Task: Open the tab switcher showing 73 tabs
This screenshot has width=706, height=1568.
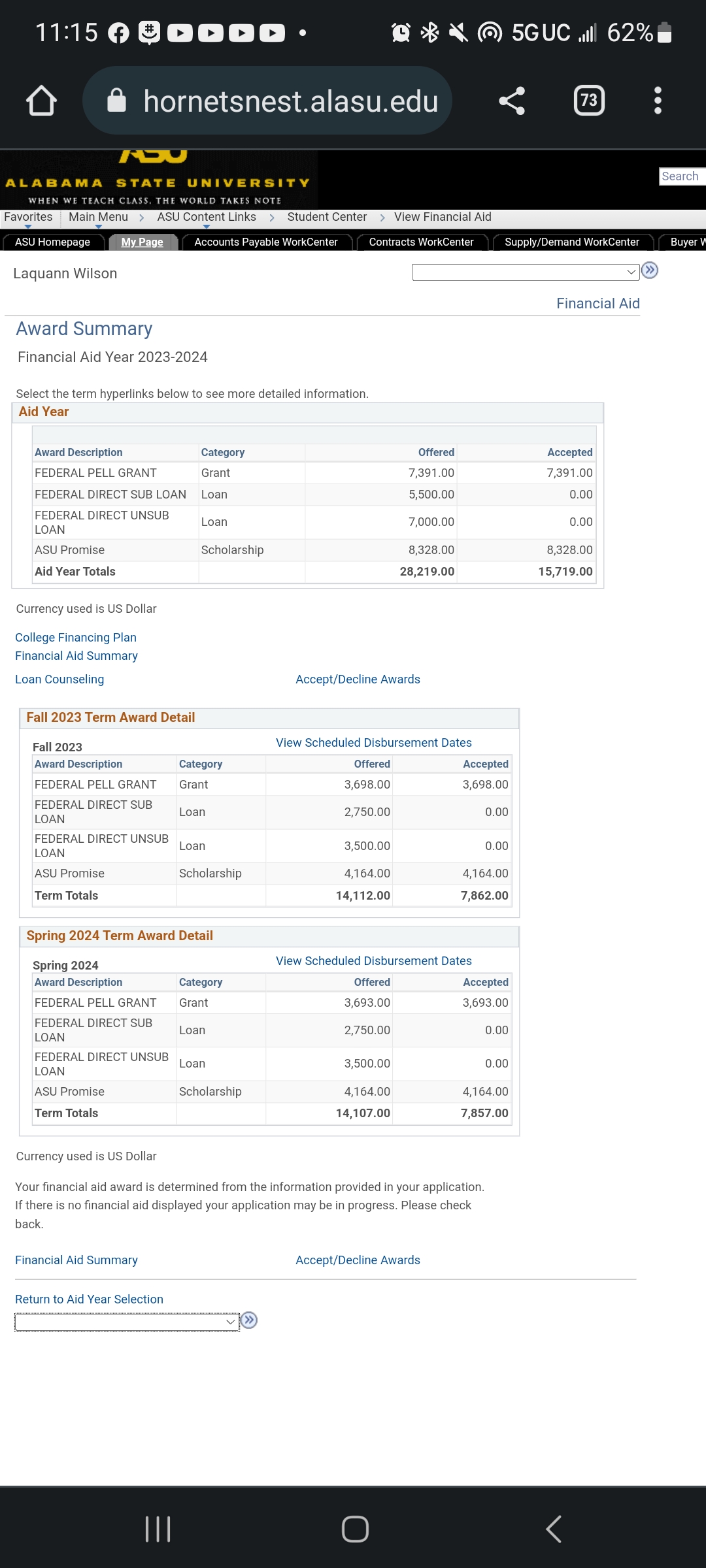Action: coord(589,101)
